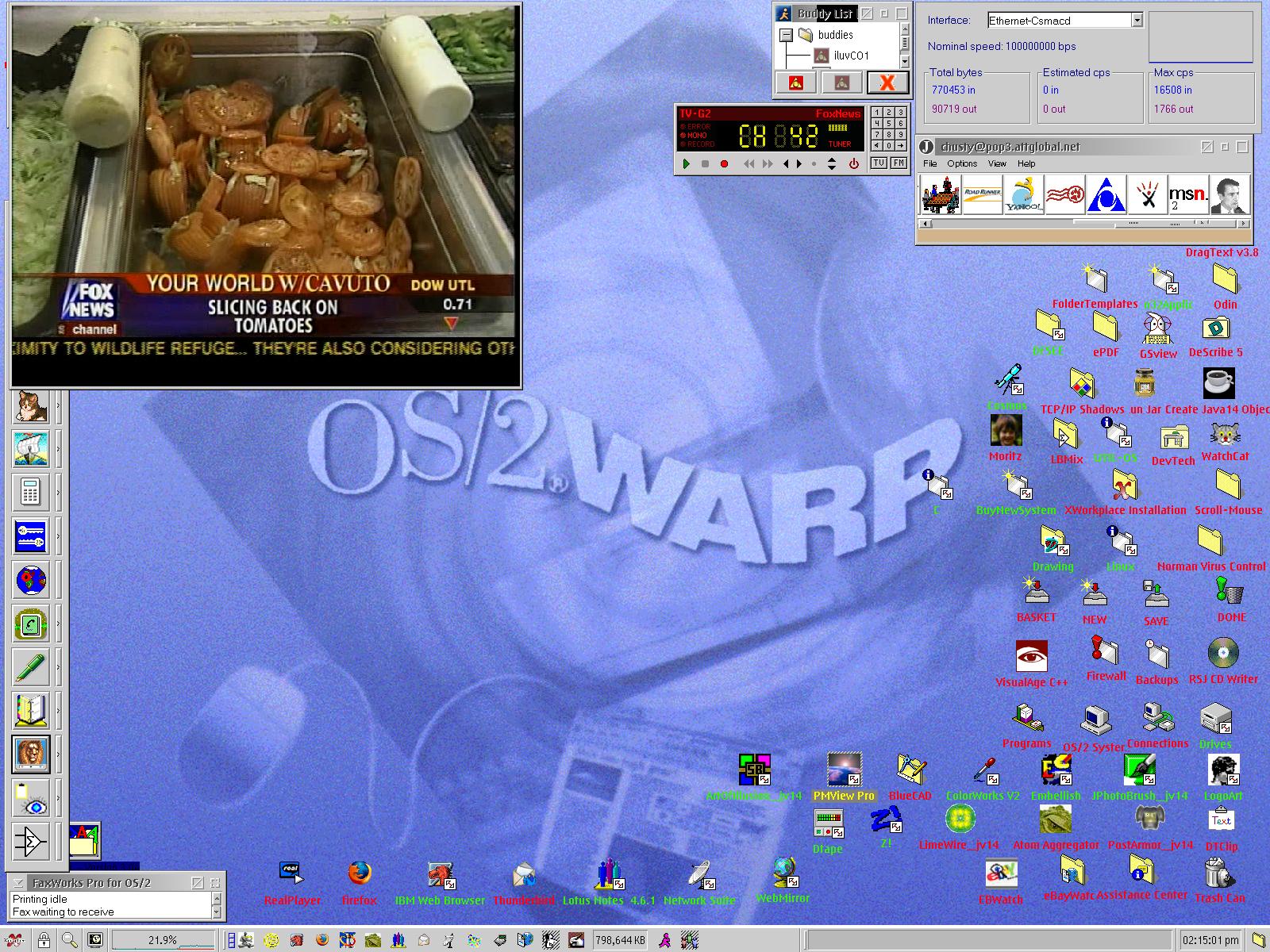Open the GSview ghost icon
The height and width of the screenshot is (952, 1270).
1158,329
